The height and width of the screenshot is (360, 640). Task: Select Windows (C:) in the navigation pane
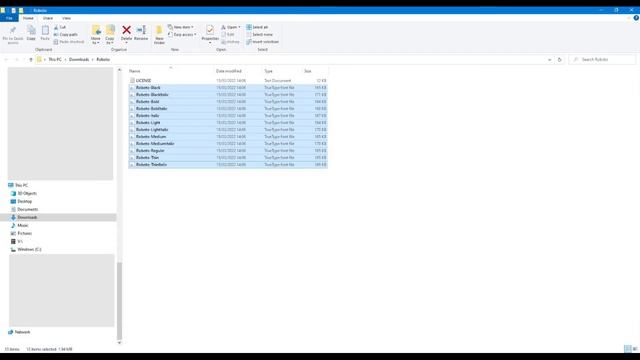point(29,249)
